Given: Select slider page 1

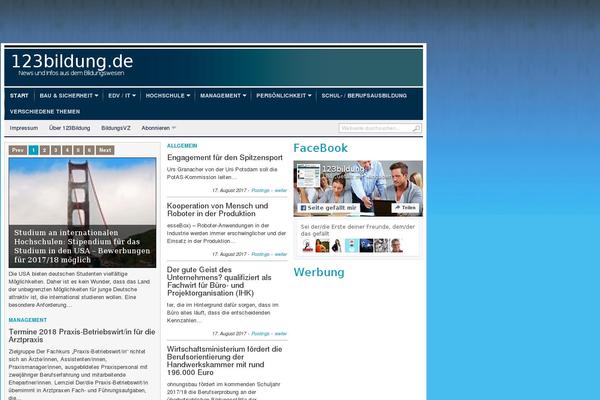Looking at the screenshot, I should pos(33,150).
